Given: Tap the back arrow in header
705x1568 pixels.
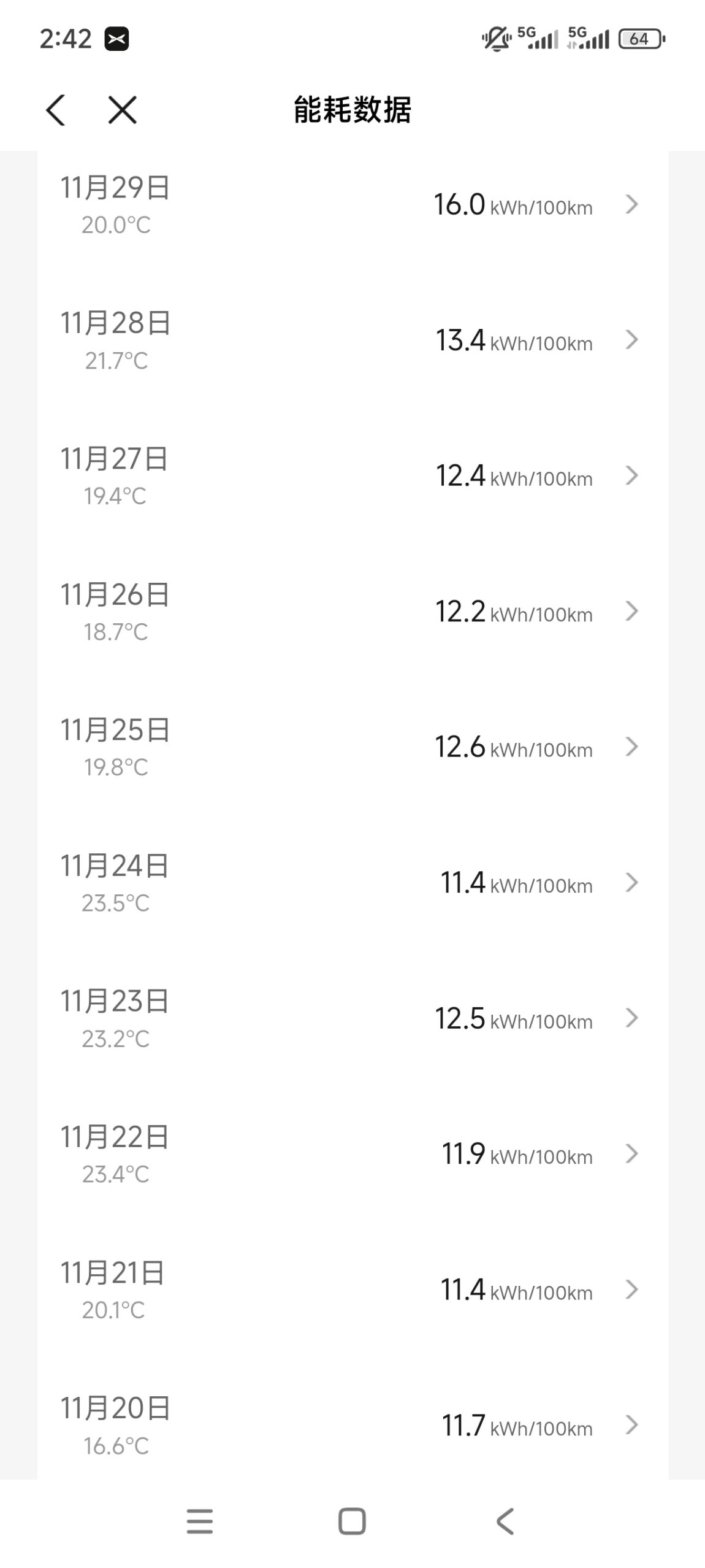Looking at the screenshot, I should click(56, 110).
